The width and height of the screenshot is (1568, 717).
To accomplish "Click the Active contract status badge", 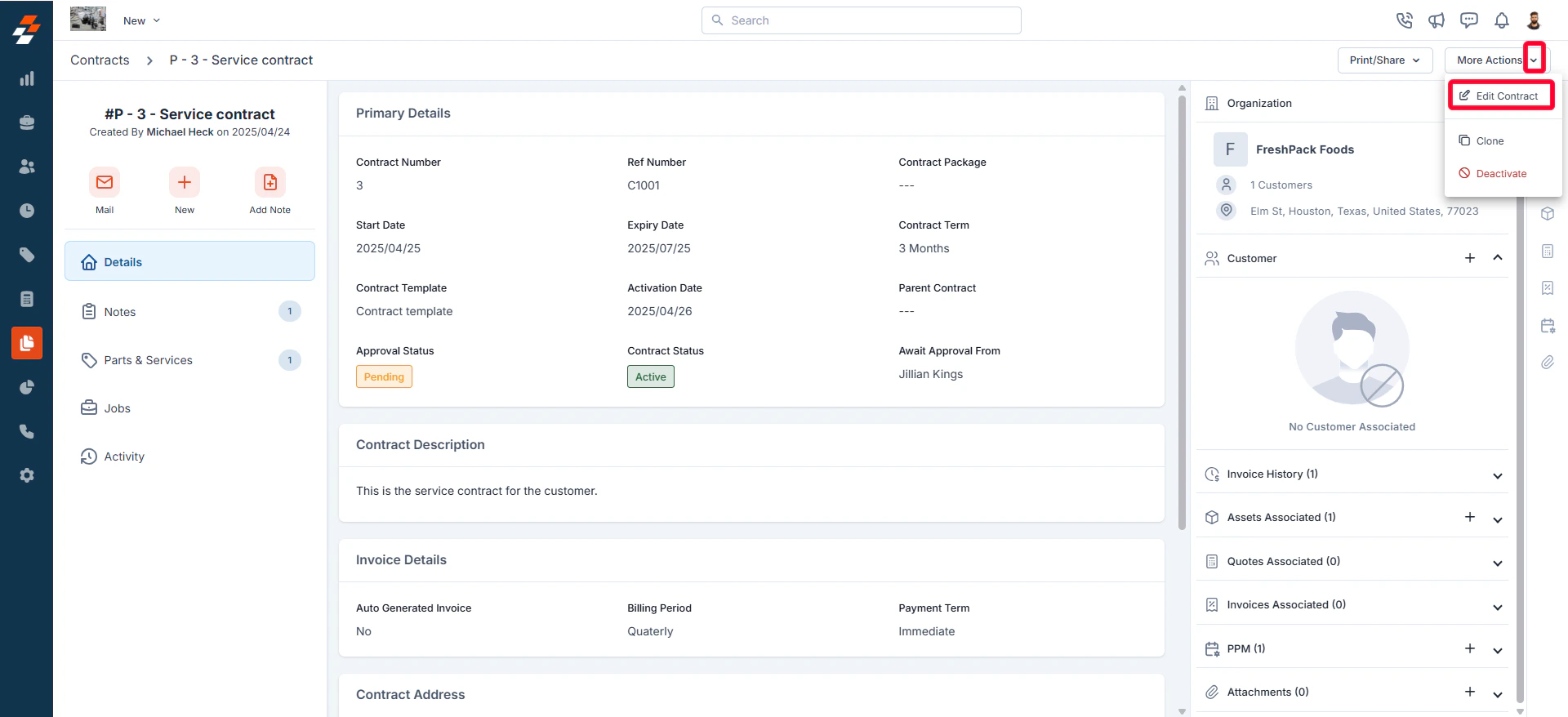I will (x=651, y=376).
